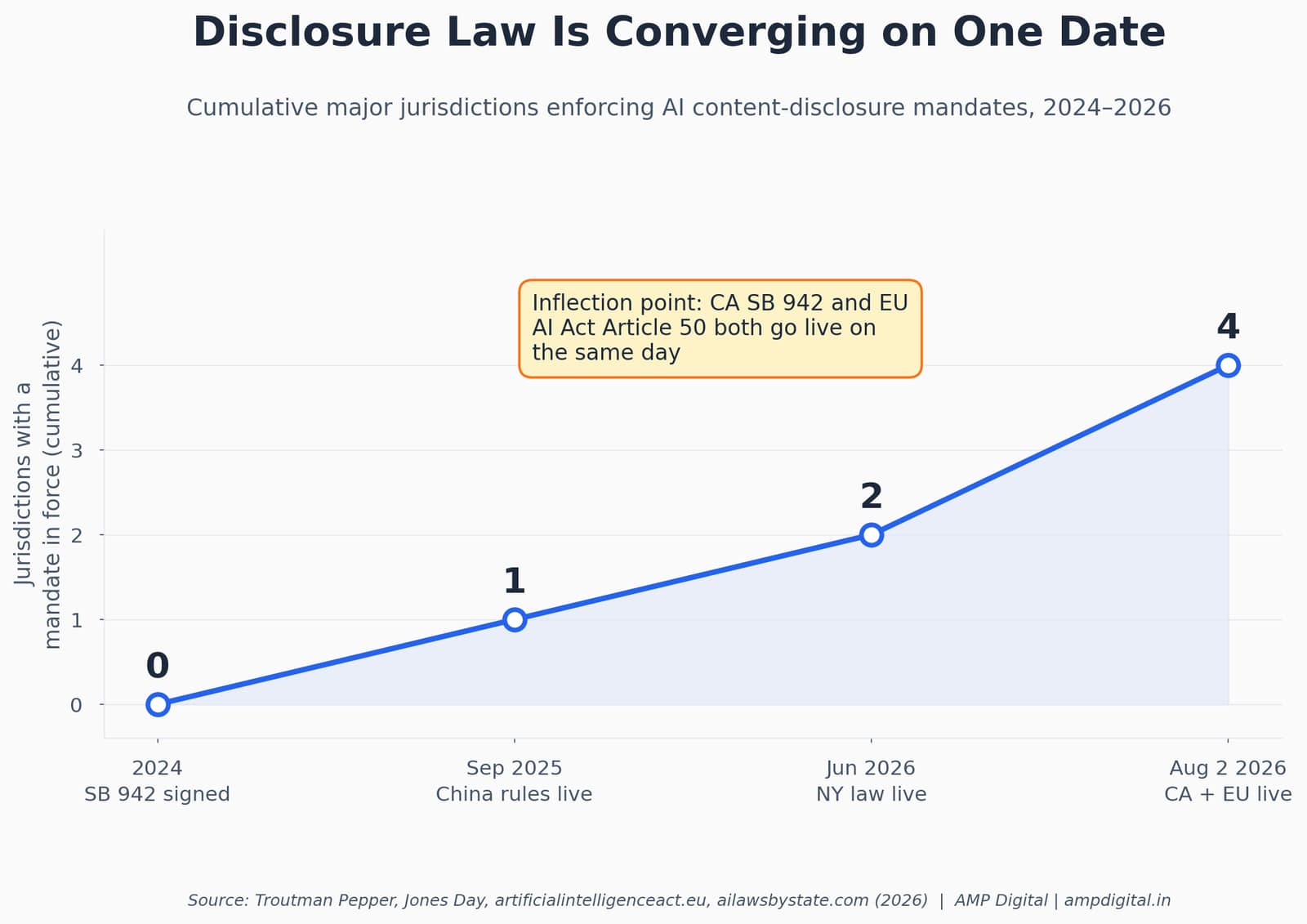The image size is (1307, 924).
Task: Select the "SB 942 signed" x-axis caption
Action: [157, 794]
